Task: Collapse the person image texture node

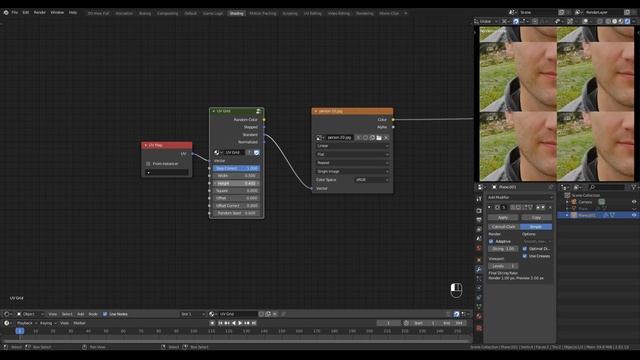Action: coord(316,111)
